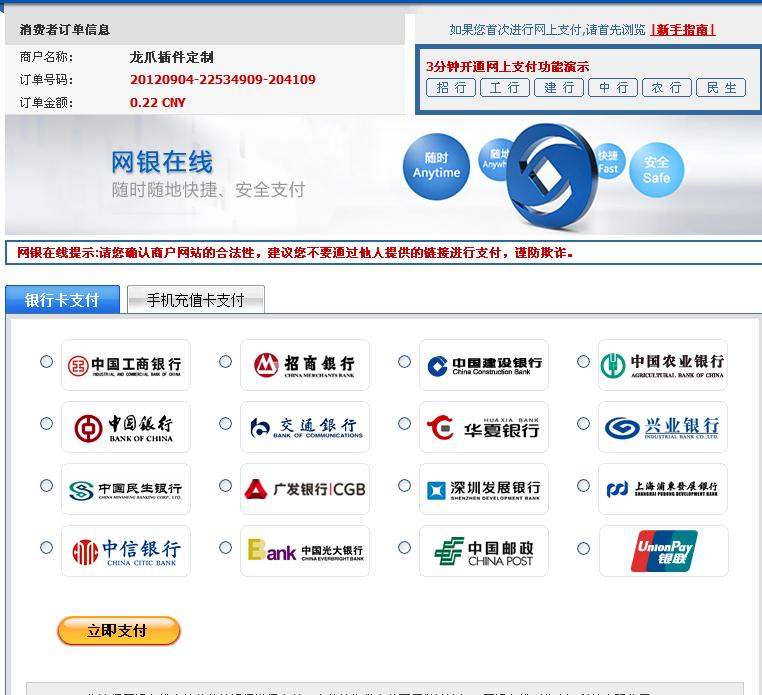Click the UnionPay 银联 logo
The width and height of the screenshot is (762, 695).
(x=664, y=551)
